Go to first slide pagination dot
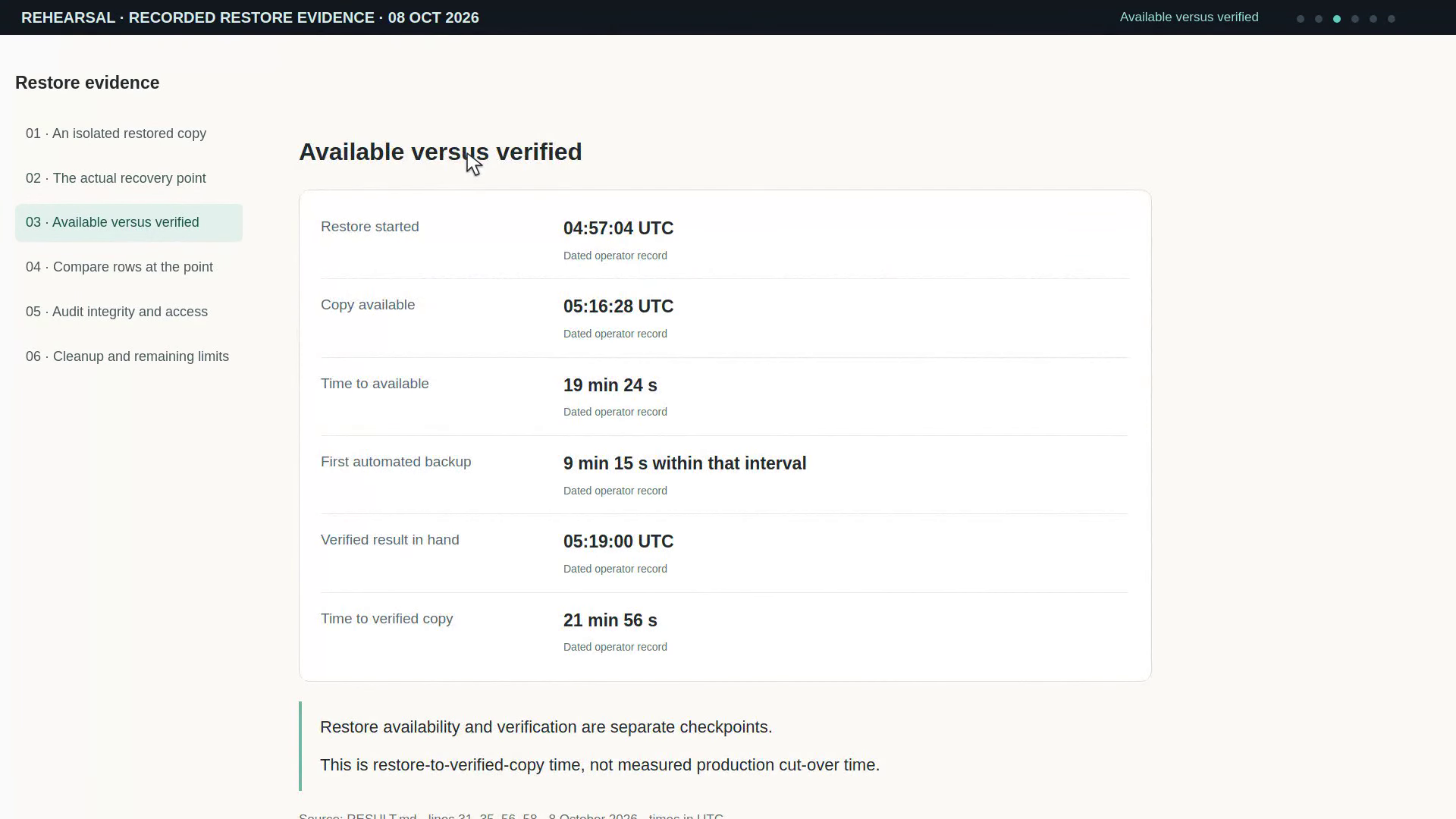Image resolution: width=1456 pixels, height=819 pixels. point(1301,19)
